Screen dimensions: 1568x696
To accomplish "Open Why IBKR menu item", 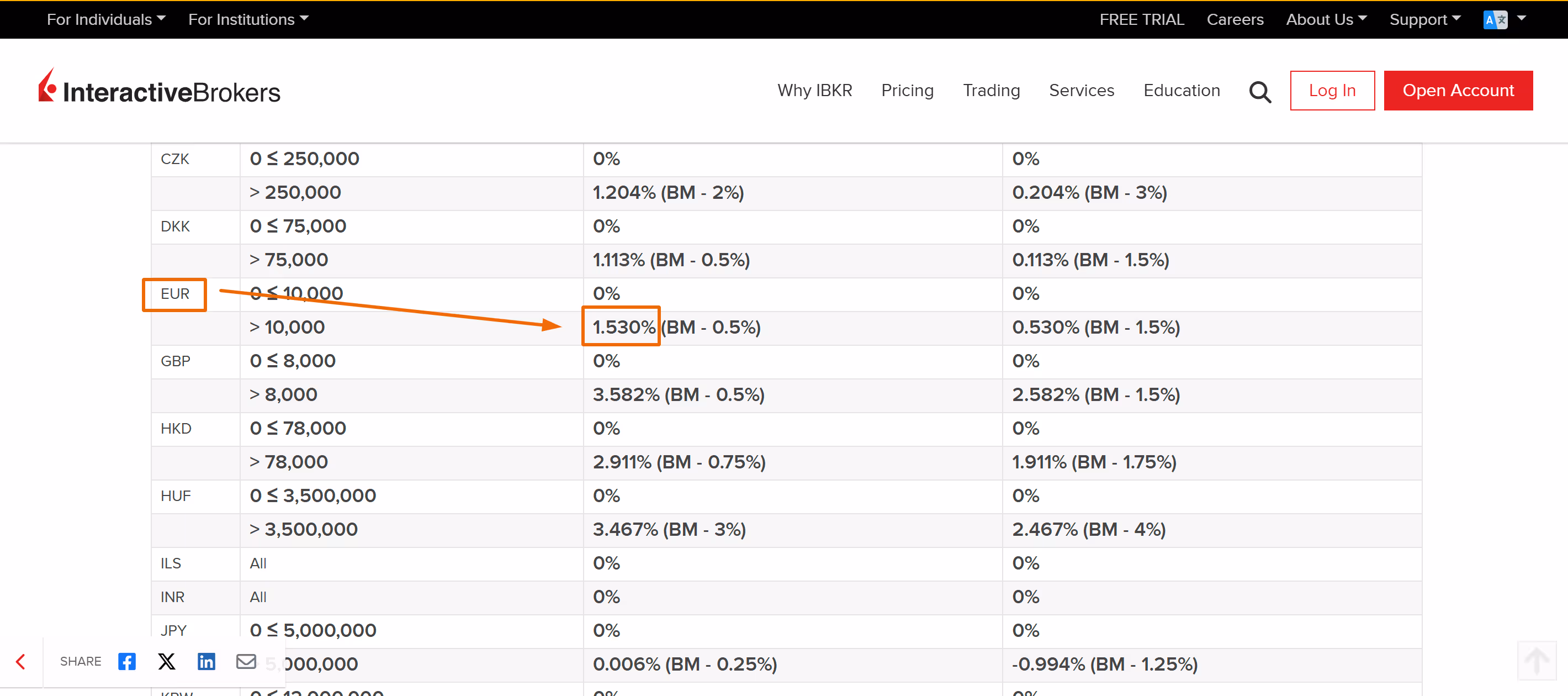I will (814, 90).
